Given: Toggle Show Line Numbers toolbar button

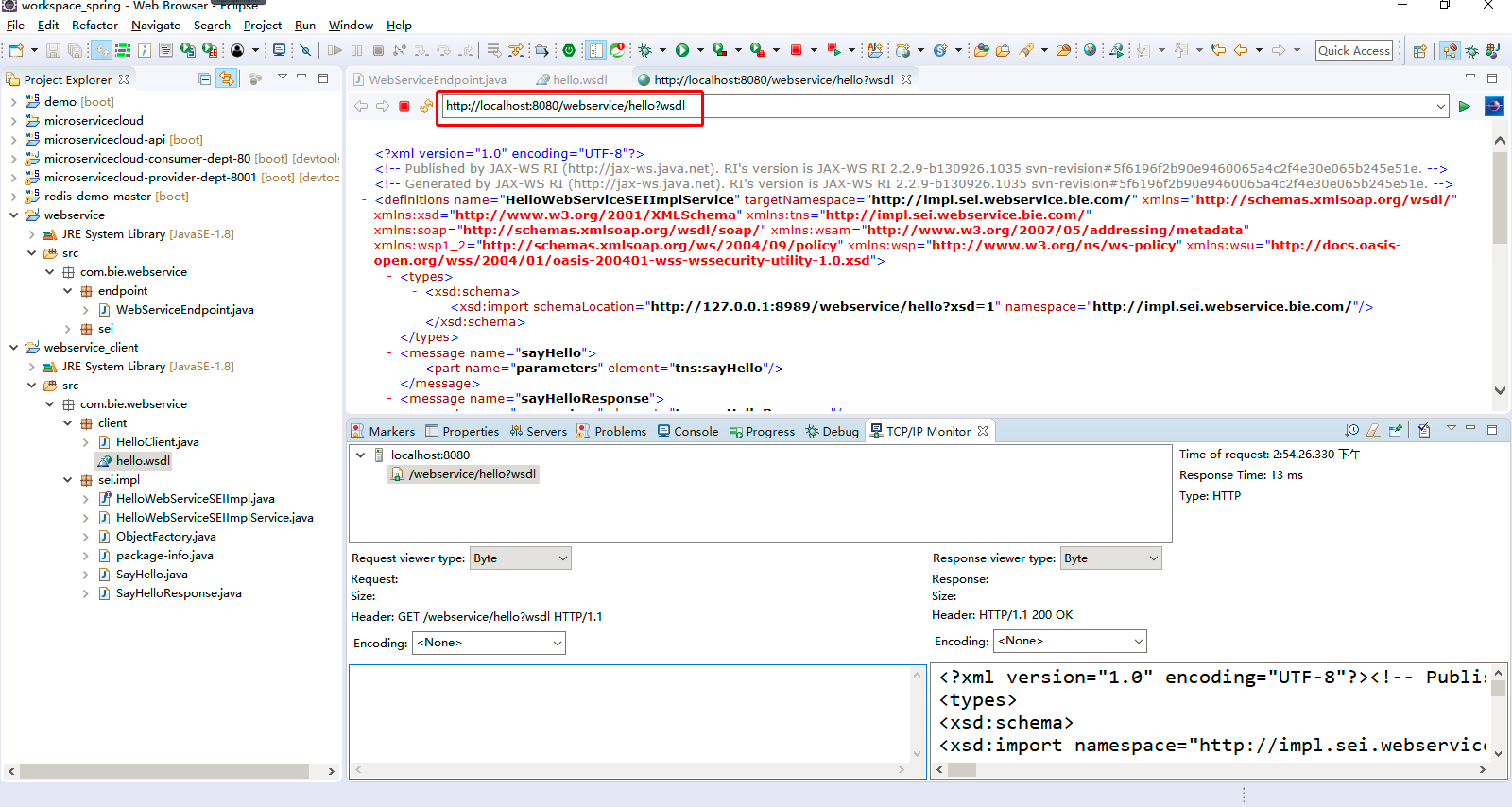Looking at the screenshot, I should point(595,50).
